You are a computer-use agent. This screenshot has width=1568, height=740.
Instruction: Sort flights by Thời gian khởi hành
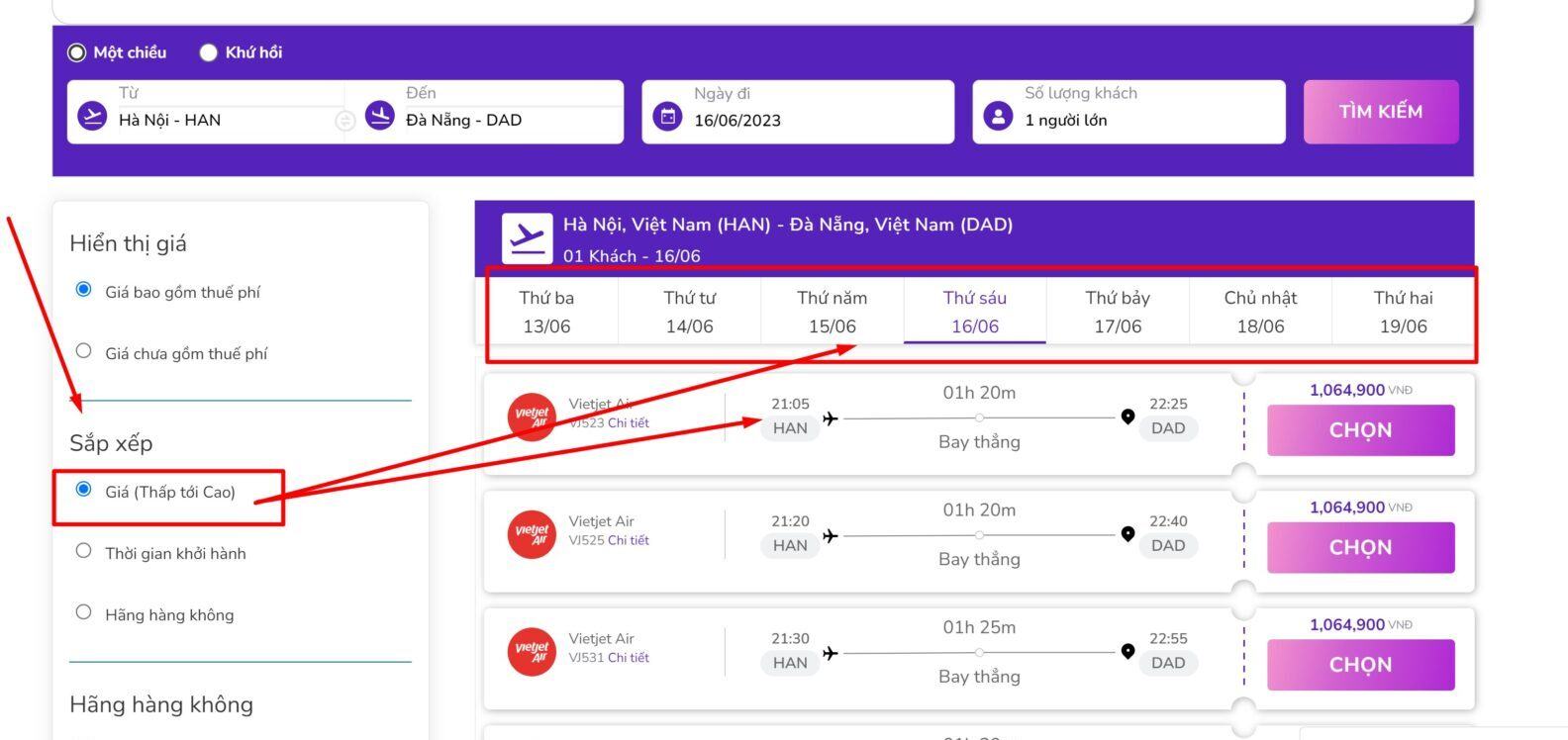[x=84, y=551]
